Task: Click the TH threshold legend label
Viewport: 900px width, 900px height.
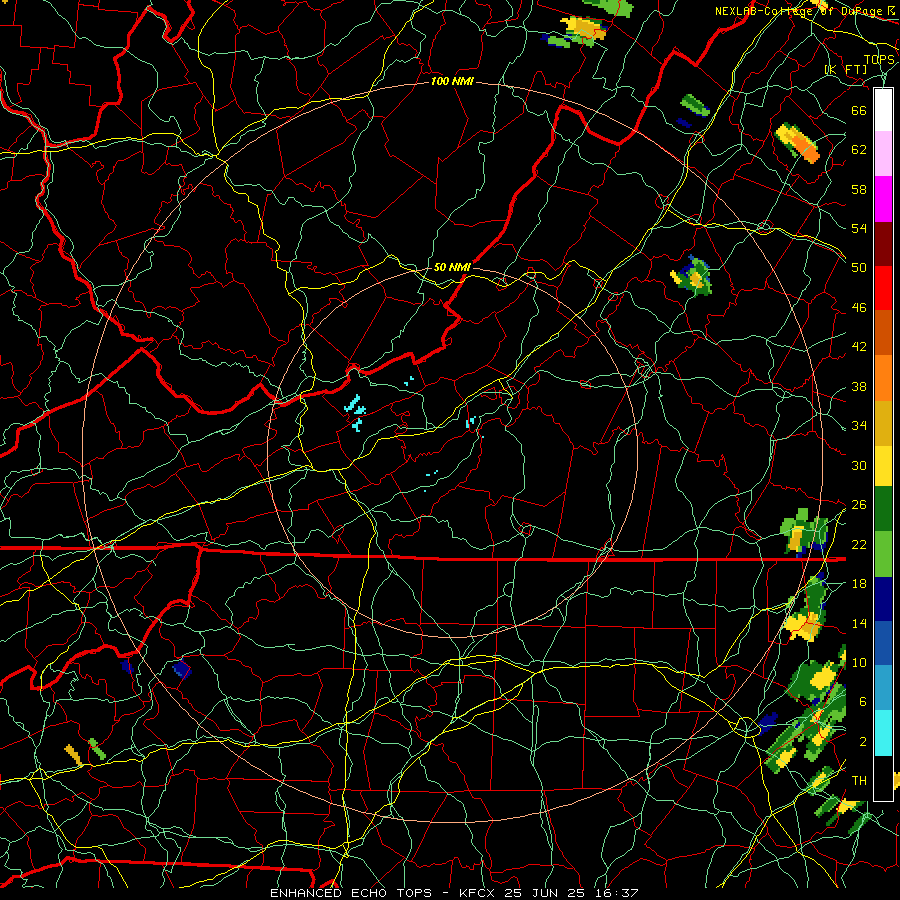Action: pyautogui.click(x=859, y=781)
